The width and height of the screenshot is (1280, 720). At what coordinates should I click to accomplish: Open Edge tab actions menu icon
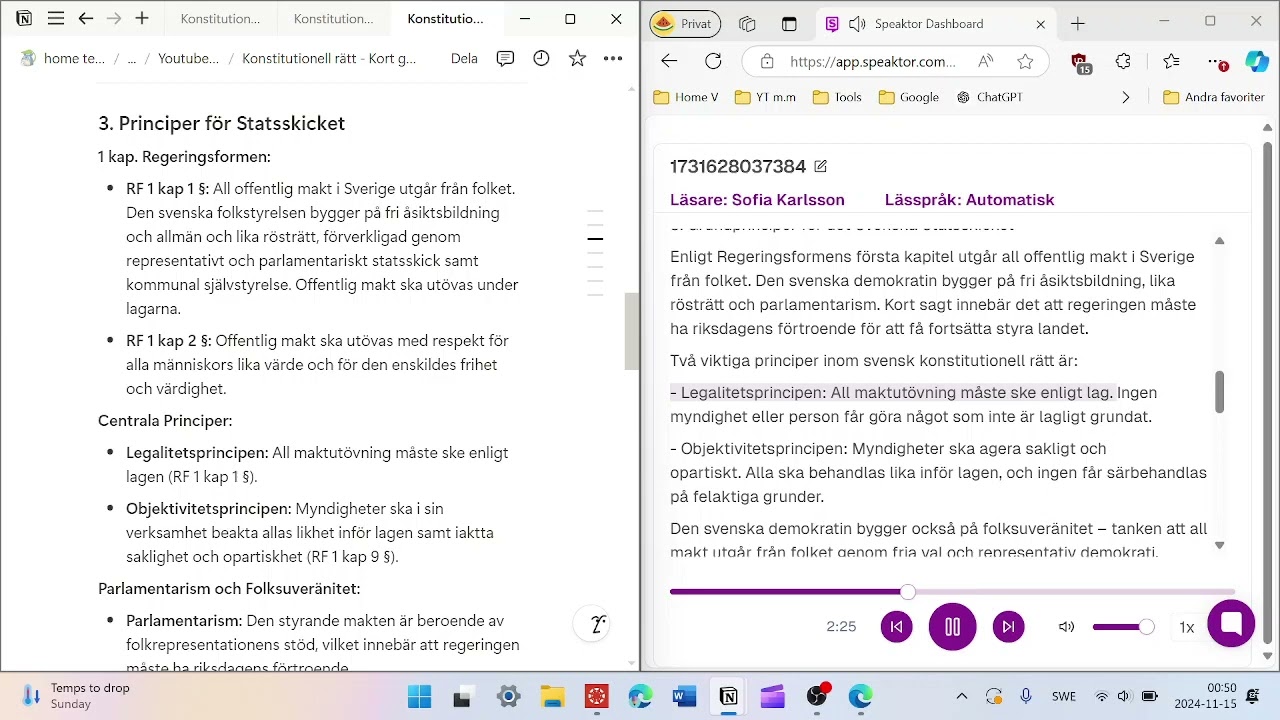tap(789, 24)
